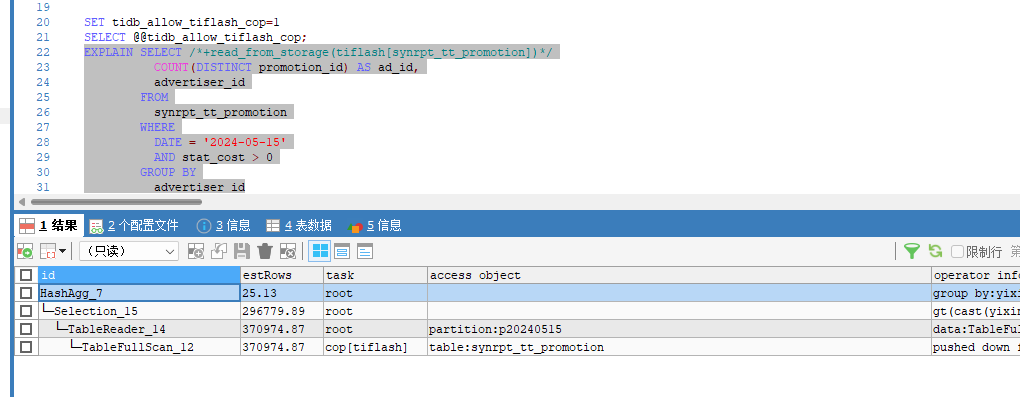This screenshot has width=1020, height=397.
Task: Click the 25.13 estRows cell
Action: [x=282, y=294]
